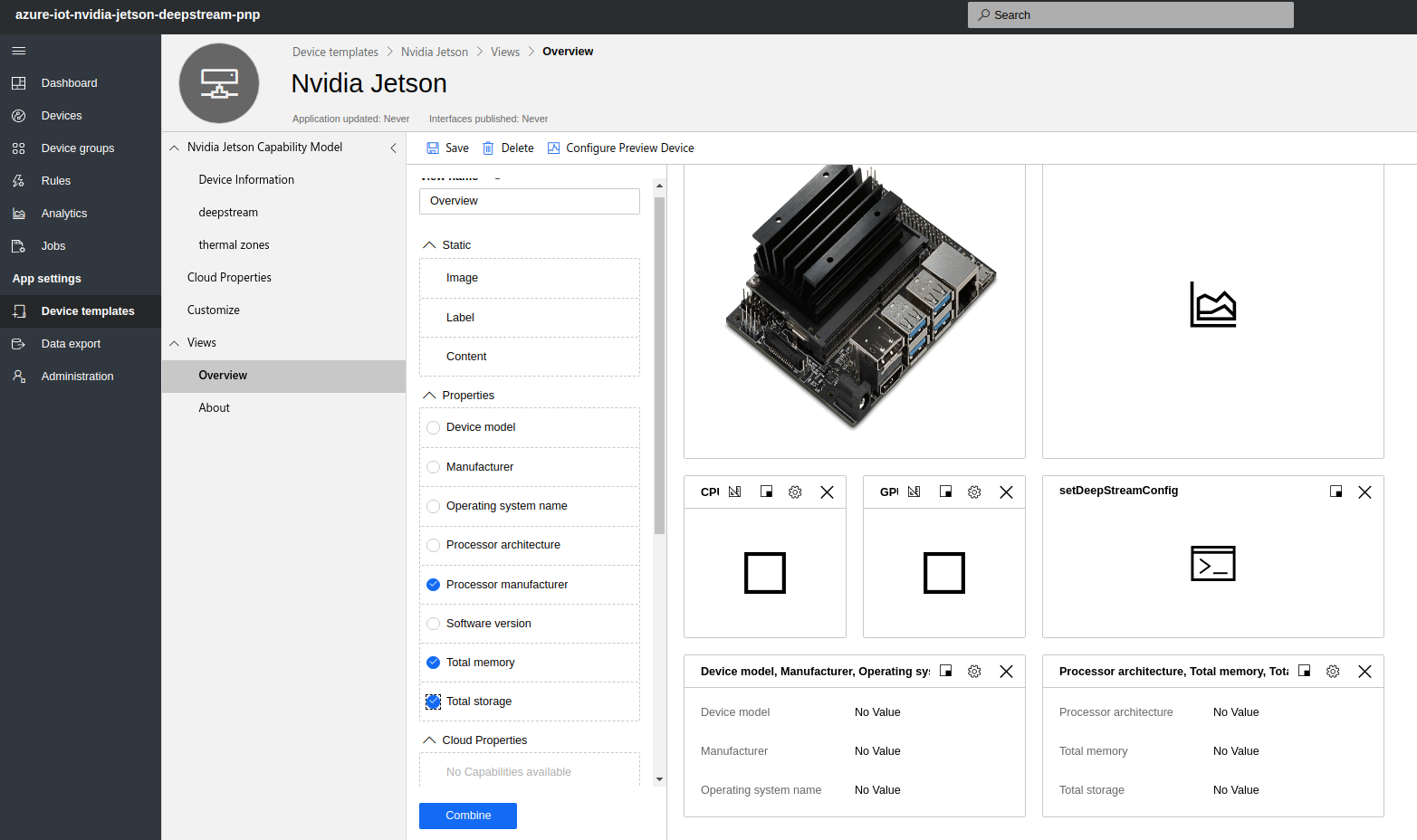Follow the Views breadcrumb link

click(x=505, y=52)
